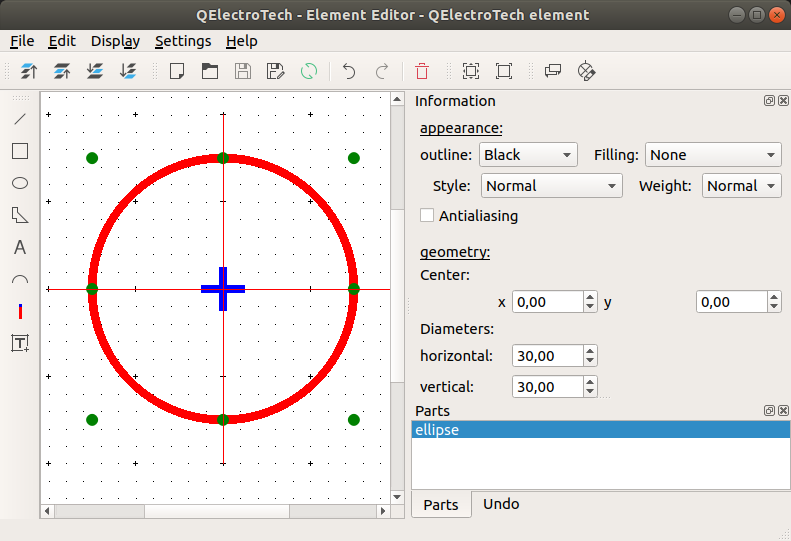The image size is (791, 541).
Task: Click the Lower selection icon
Action: (x=95, y=71)
